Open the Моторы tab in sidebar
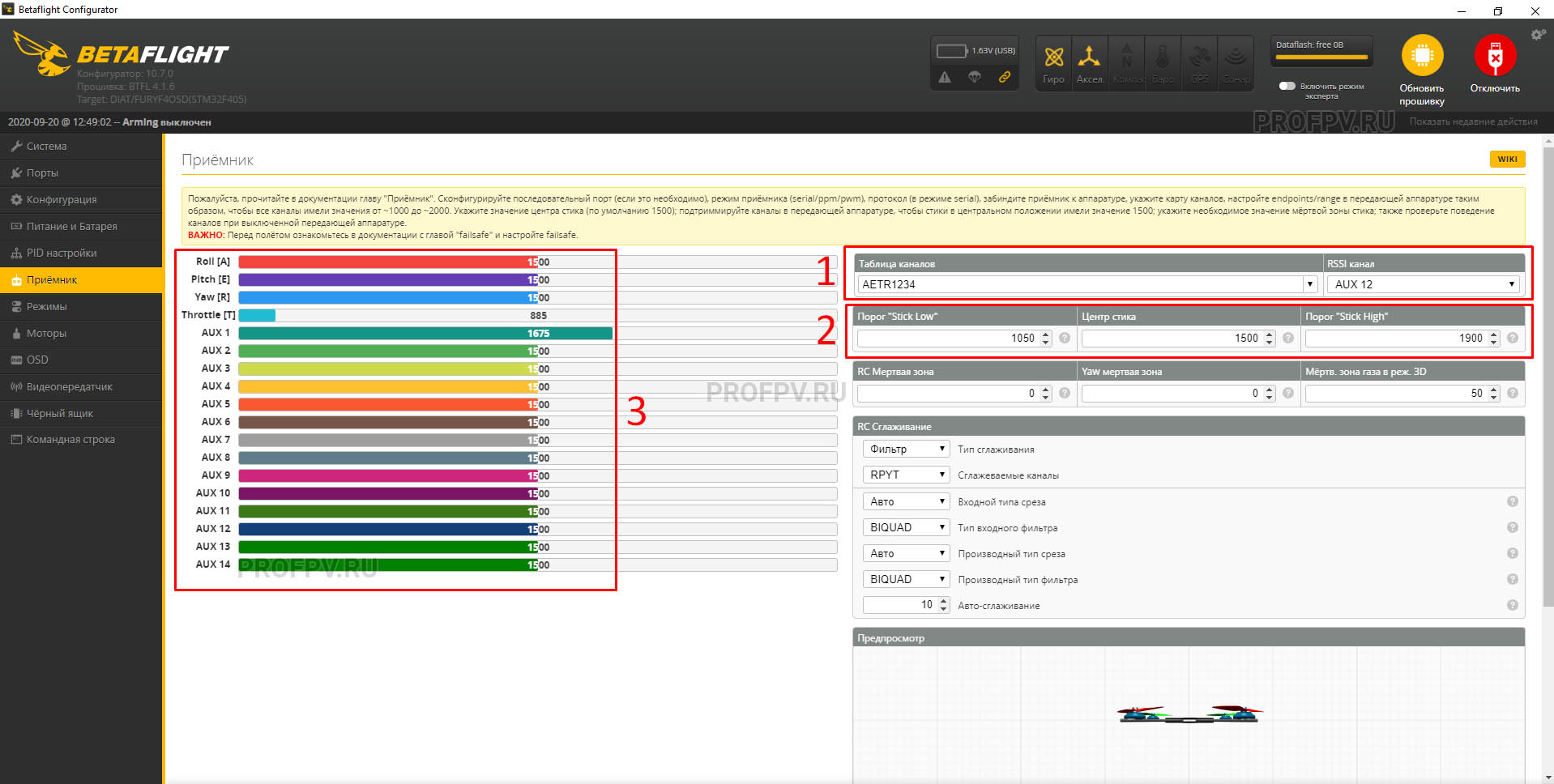The height and width of the screenshot is (784, 1554). [81, 334]
